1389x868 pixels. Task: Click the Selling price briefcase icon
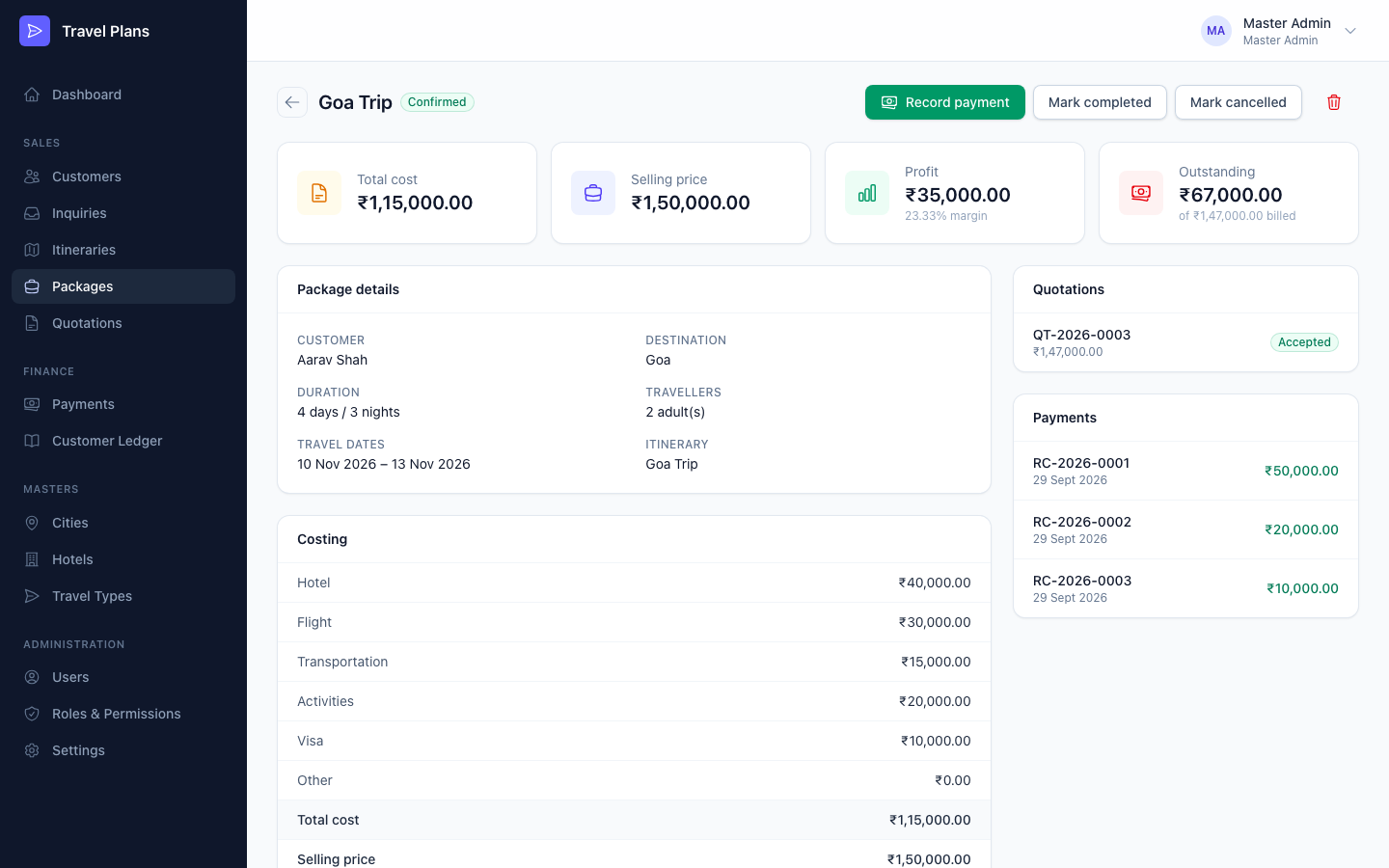(x=593, y=193)
